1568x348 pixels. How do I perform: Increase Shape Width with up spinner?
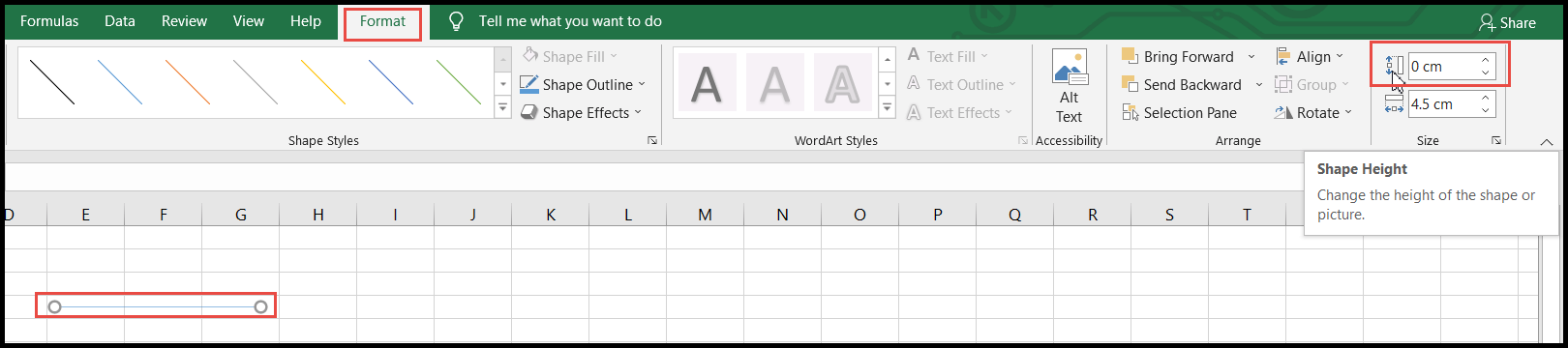1486,98
